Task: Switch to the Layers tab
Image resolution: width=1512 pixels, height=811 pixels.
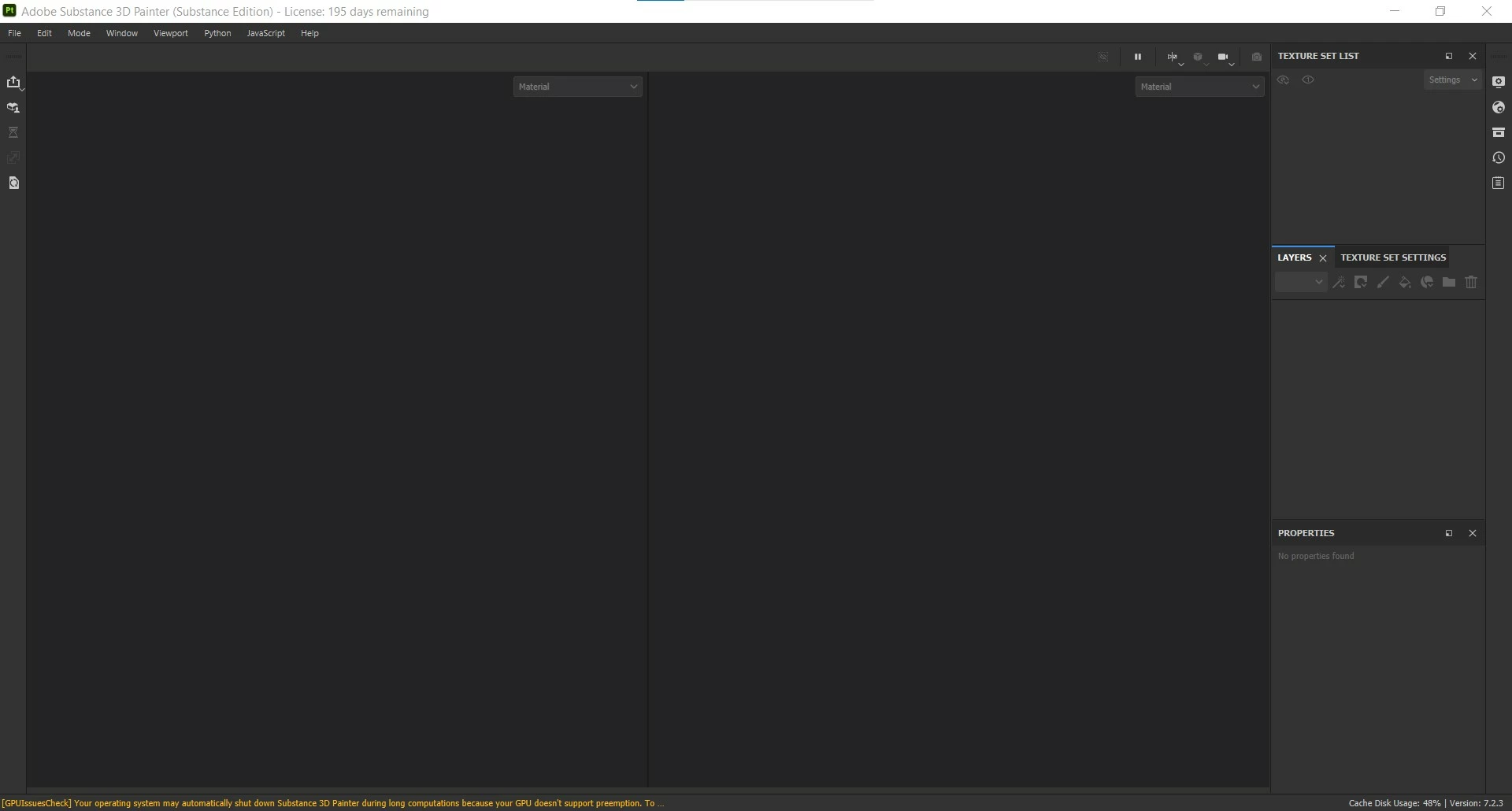Action: (x=1294, y=257)
